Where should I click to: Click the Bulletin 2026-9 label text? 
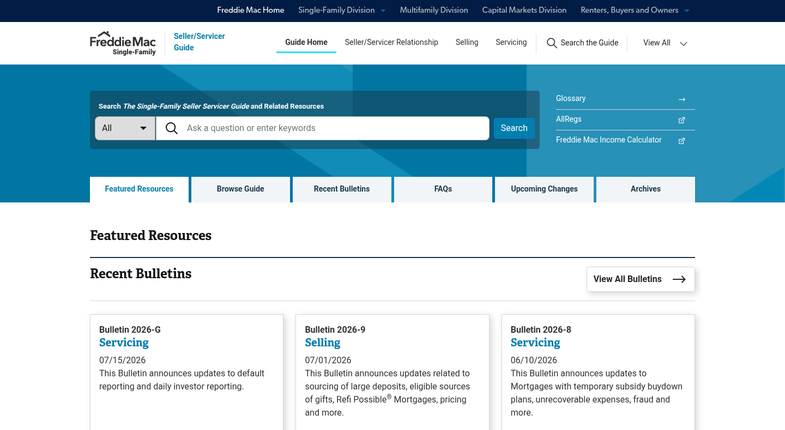pyautogui.click(x=335, y=330)
